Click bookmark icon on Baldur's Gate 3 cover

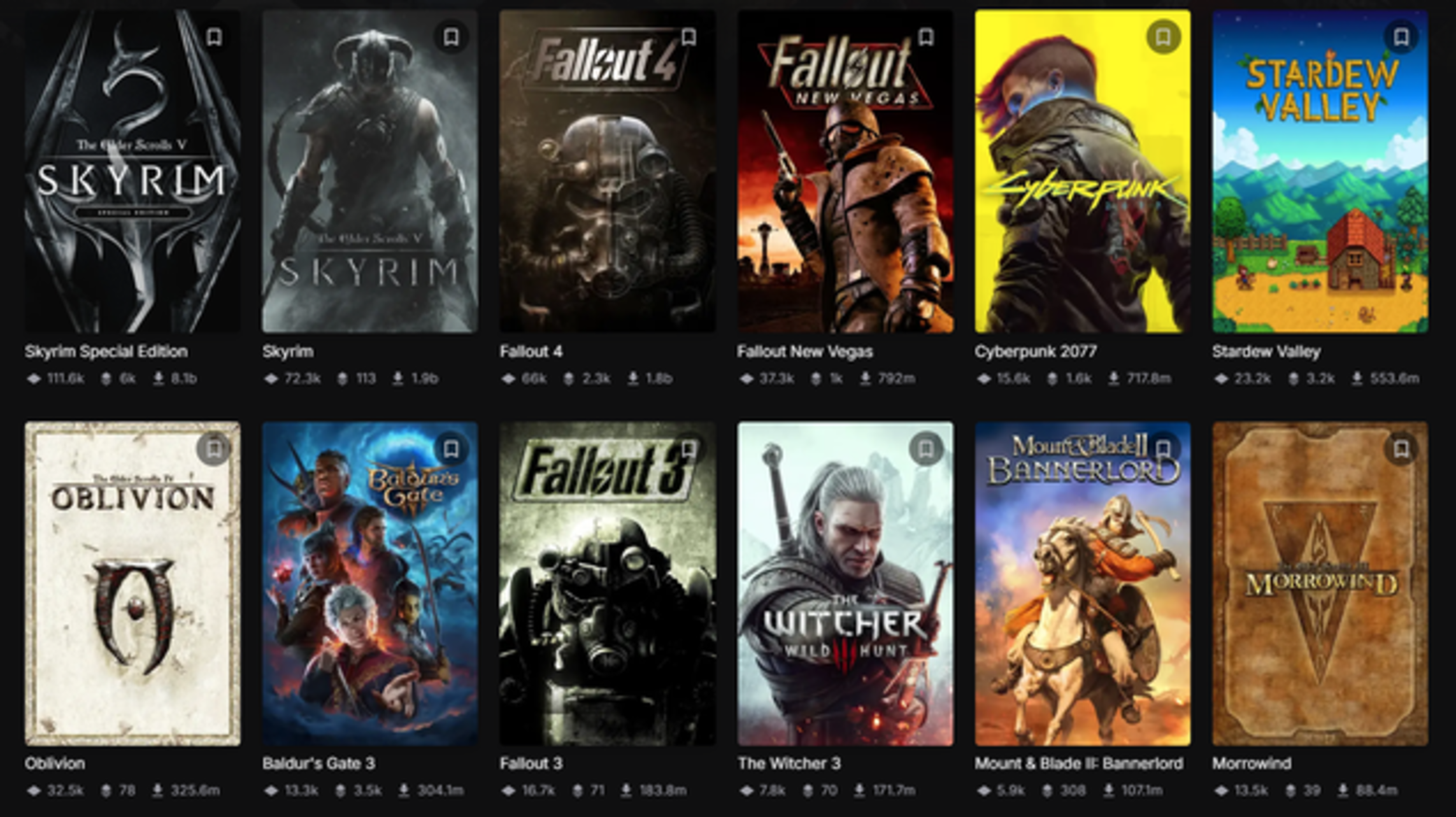coord(452,449)
